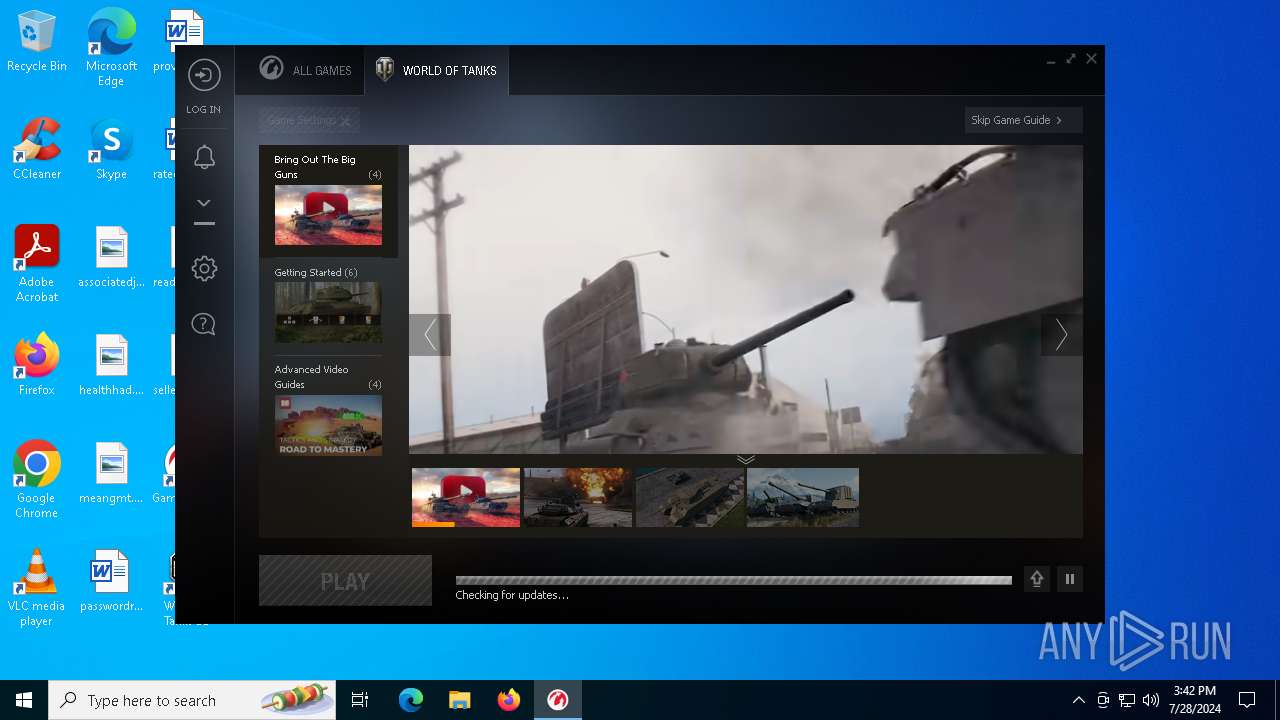1280x720 pixels.
Task: Click 'Checking for updates...' status text
Action: point(512,595)
